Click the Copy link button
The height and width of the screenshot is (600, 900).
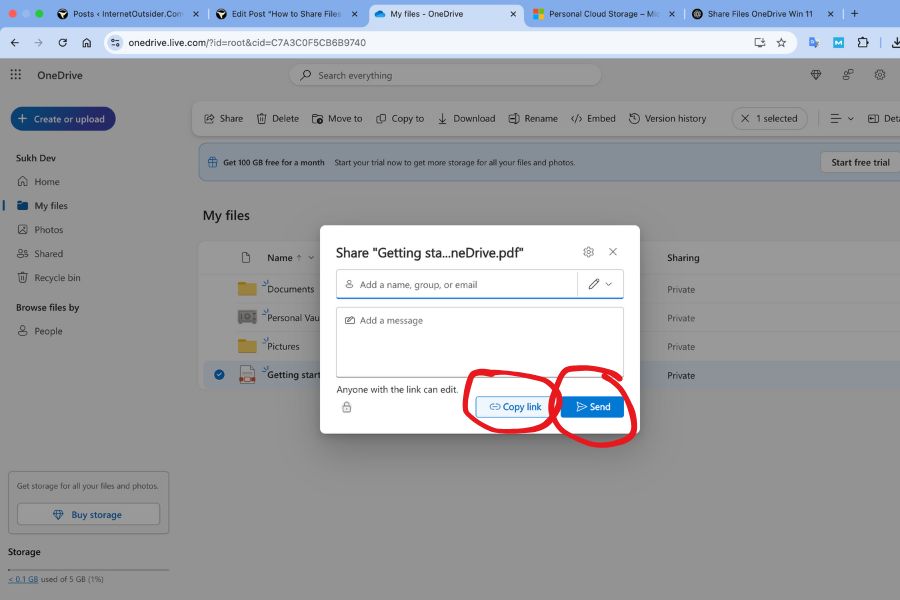tap(515, 407)
